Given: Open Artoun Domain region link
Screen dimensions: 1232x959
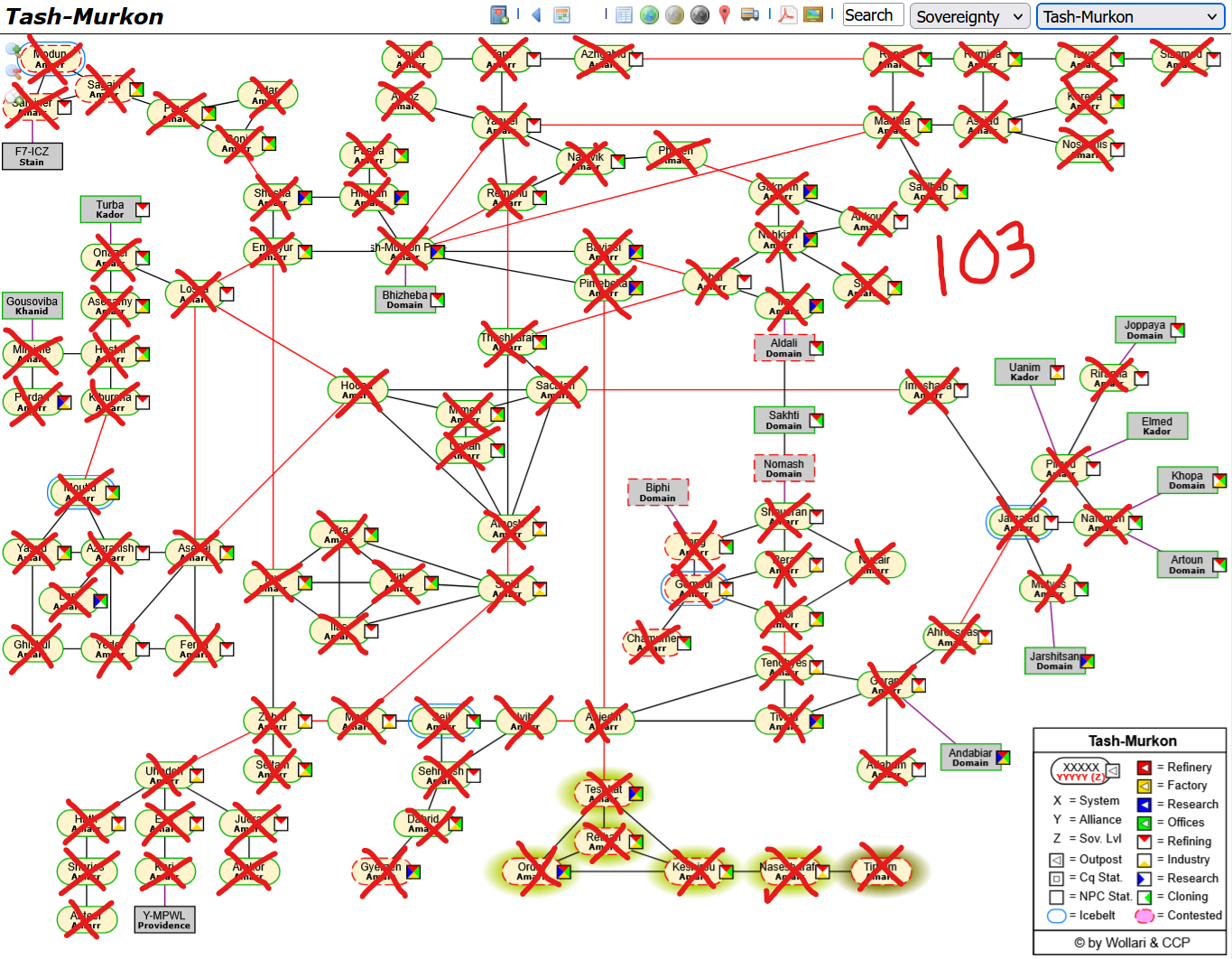Looking at the screenshot, I should (1187, 564).
